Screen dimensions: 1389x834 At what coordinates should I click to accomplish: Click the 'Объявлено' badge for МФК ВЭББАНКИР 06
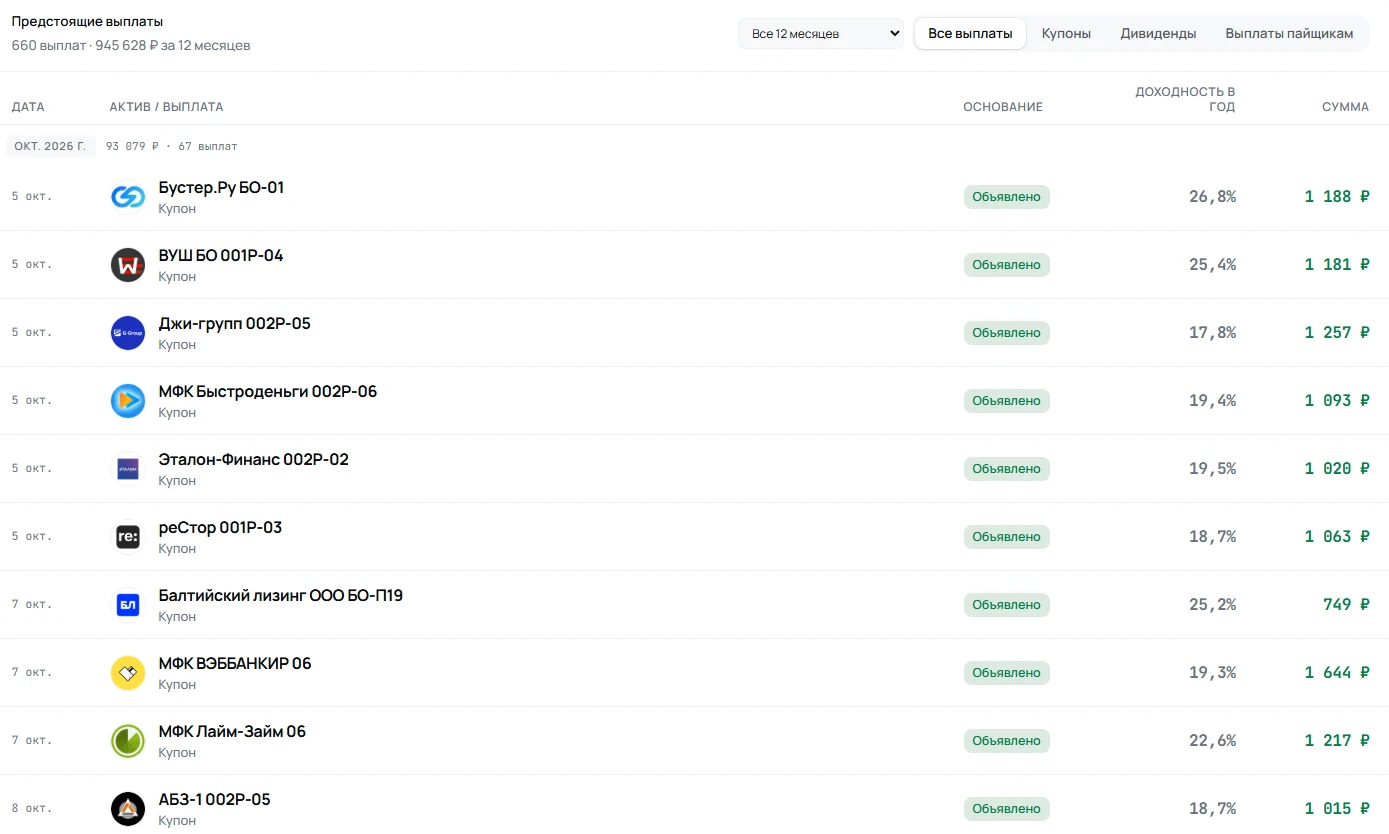(1007, 673)
